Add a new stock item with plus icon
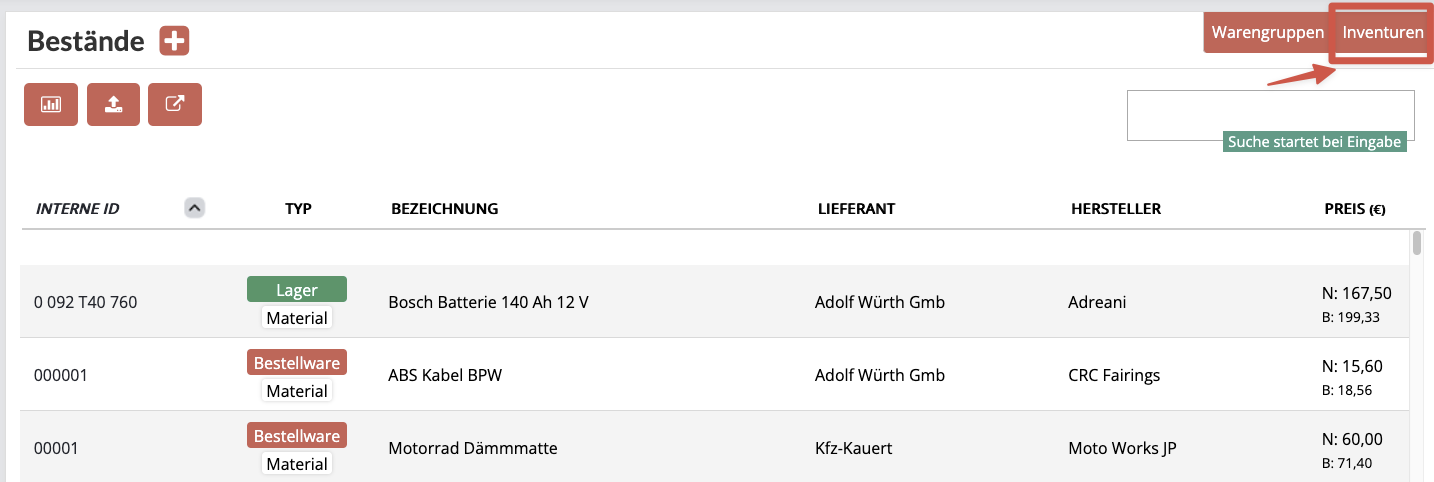The width and height of the screenshot is (1434, 482). pyautogui.click(x=174, y=41)
